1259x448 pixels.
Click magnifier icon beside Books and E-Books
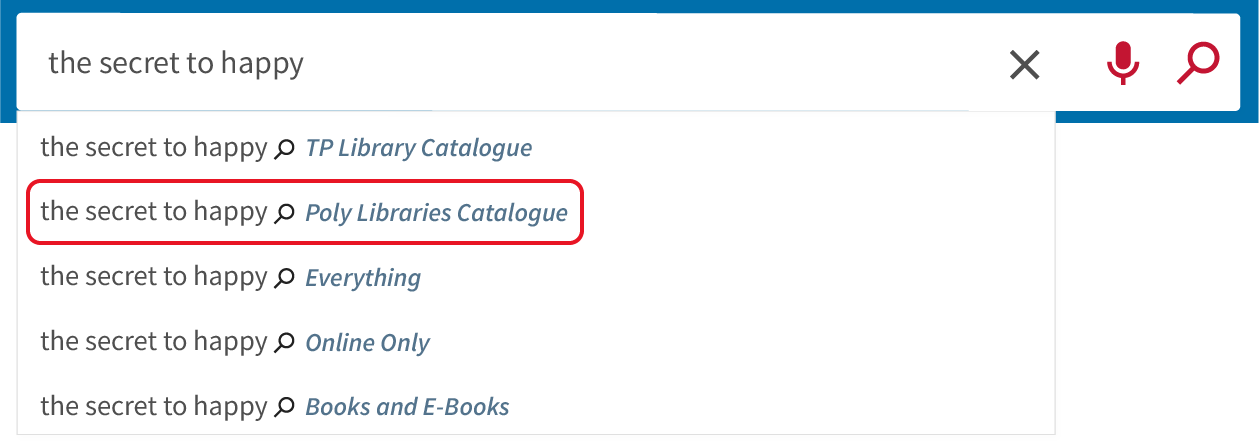point(285,407)
